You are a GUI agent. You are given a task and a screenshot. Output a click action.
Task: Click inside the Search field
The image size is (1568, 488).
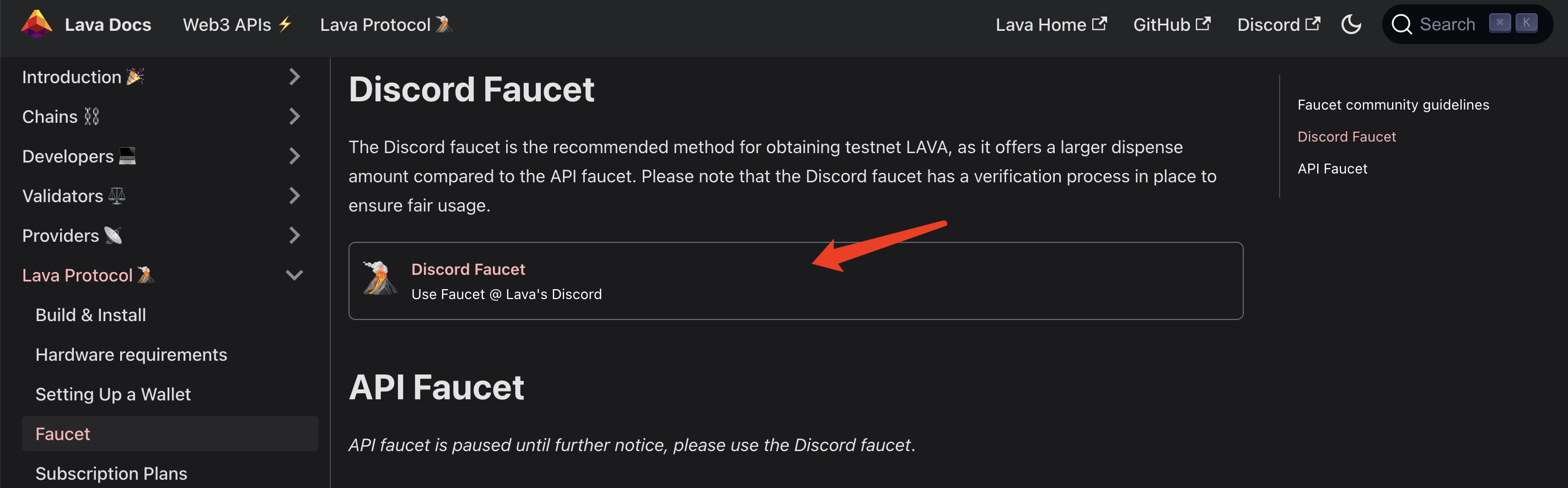[x=1467, y=24]
